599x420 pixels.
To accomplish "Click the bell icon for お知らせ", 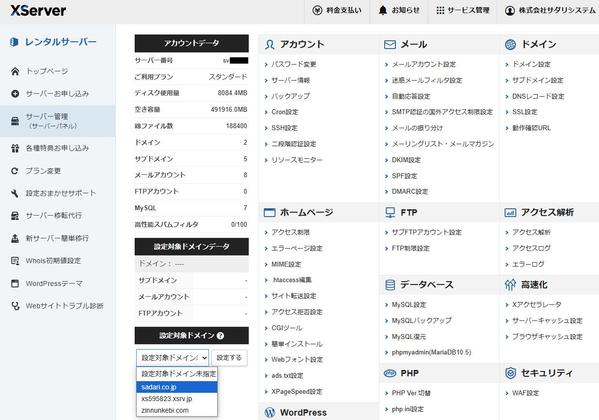I will (x=383, y=10).
